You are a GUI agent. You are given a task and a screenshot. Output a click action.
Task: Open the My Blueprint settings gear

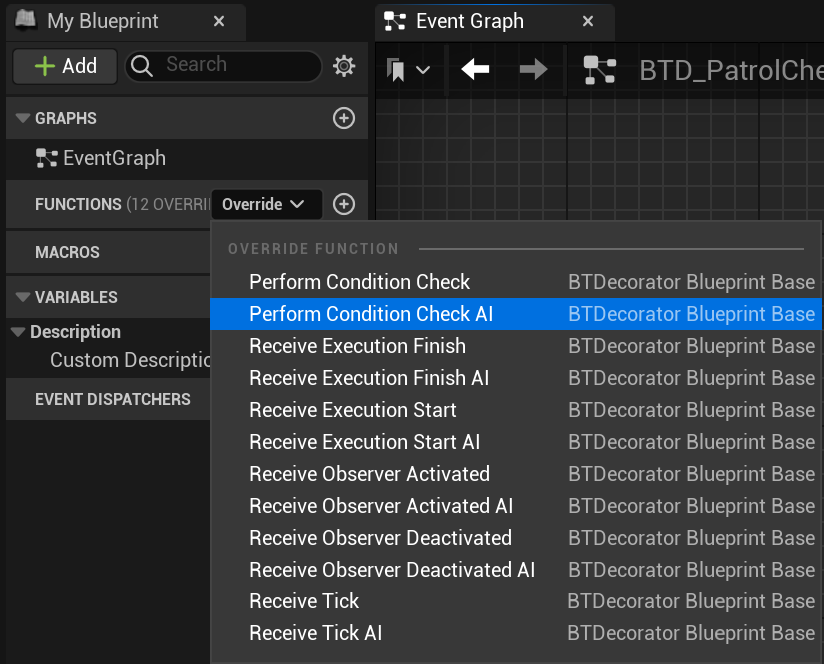point(344,66)
